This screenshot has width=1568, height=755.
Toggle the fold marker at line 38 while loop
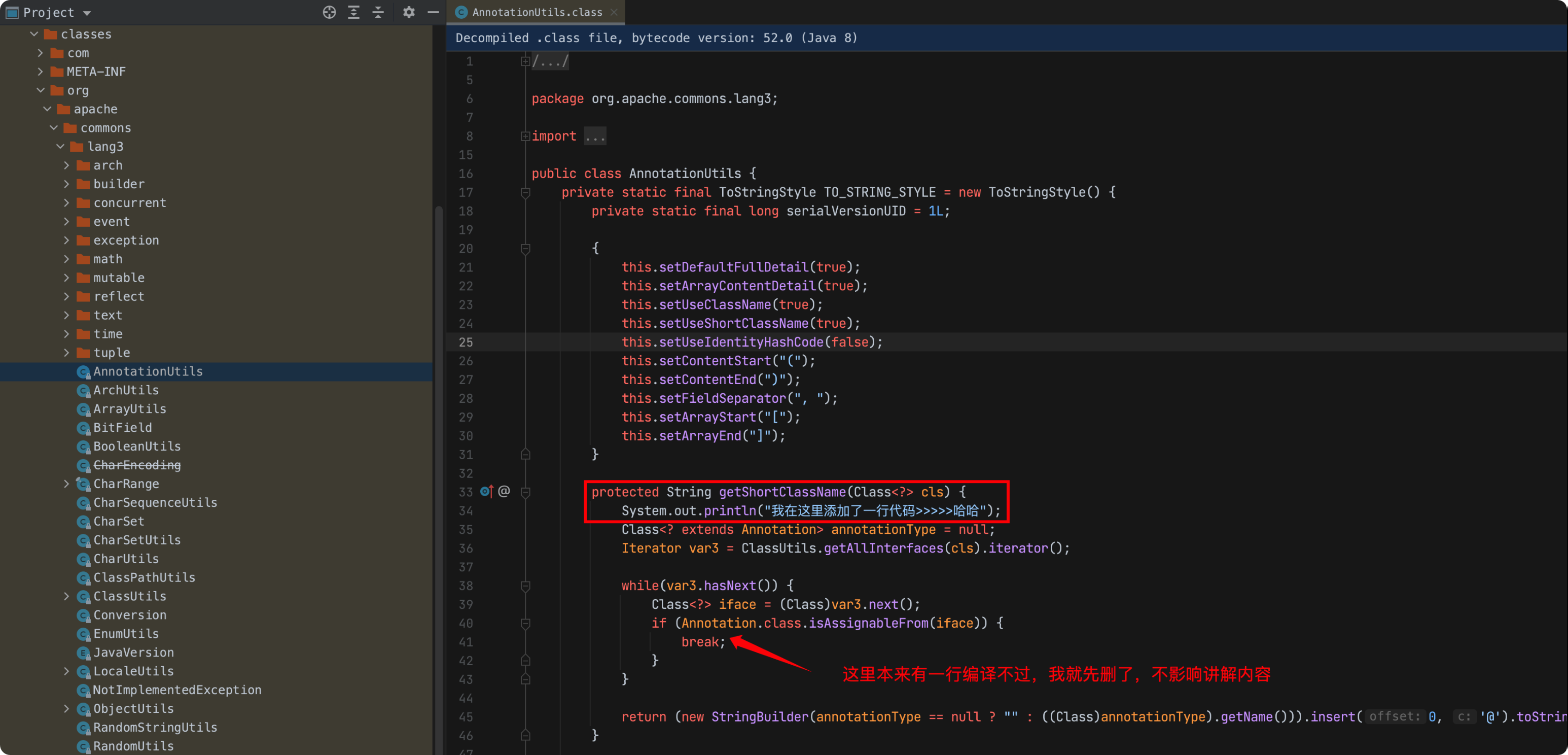pyautogui.click(x=525, y=586)
